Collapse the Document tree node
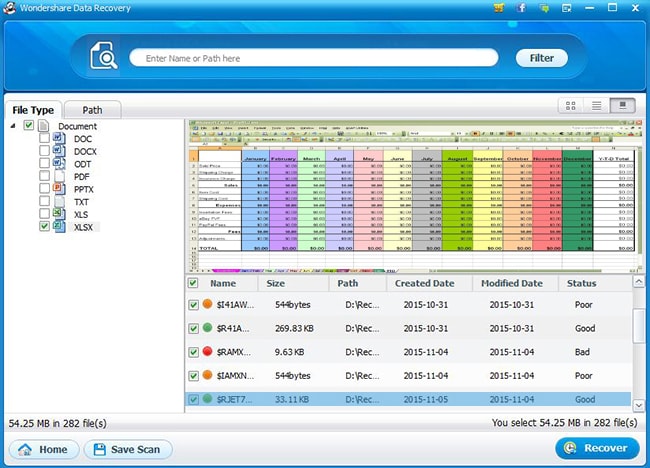The image size is (650, 468). [13, 126]
